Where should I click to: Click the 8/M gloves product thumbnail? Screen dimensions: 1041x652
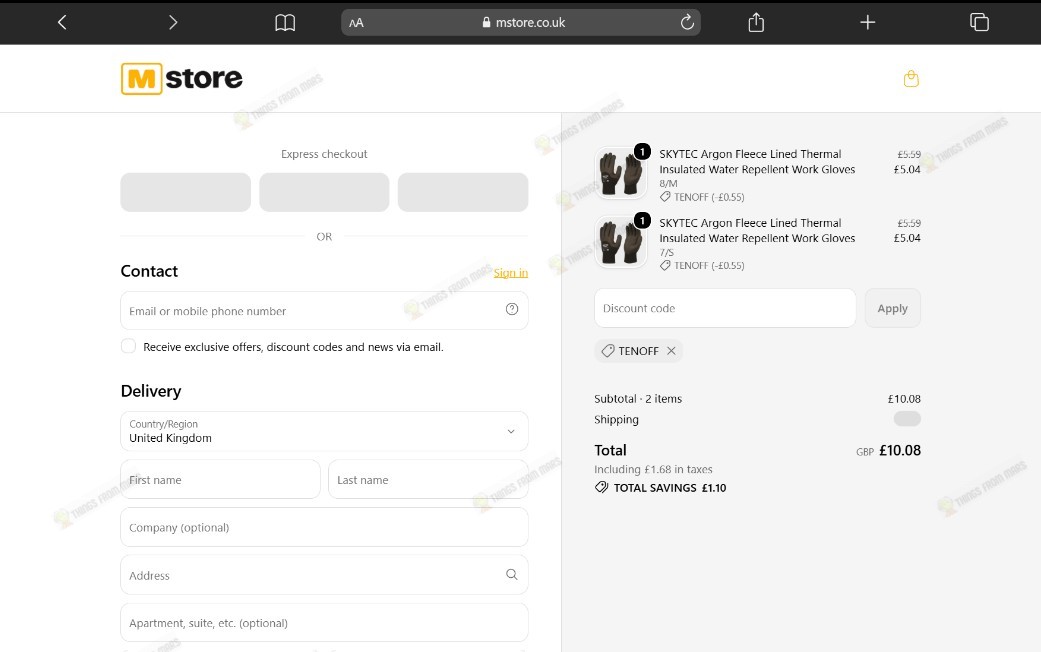[621, 173]
